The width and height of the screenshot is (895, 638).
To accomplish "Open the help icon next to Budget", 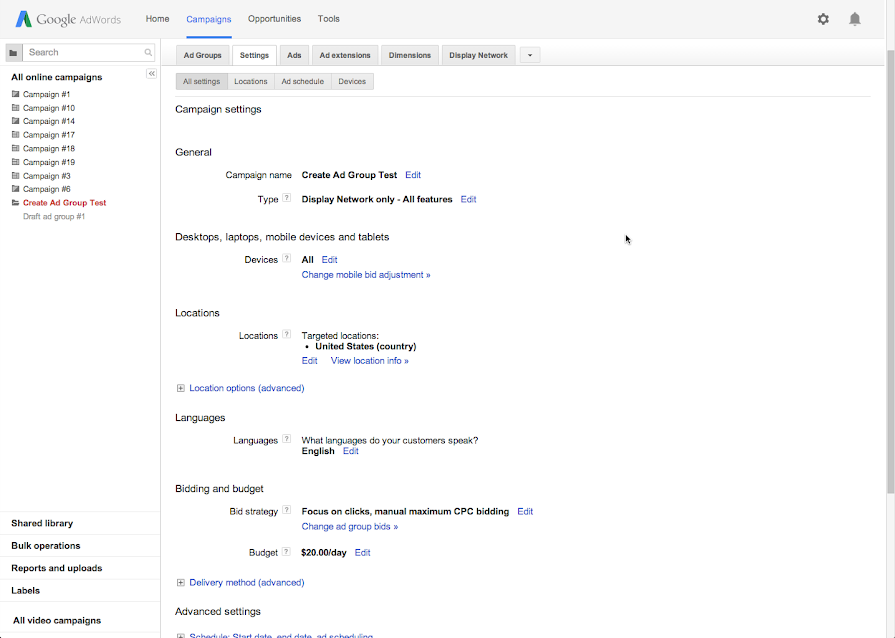I will [288, 551].
